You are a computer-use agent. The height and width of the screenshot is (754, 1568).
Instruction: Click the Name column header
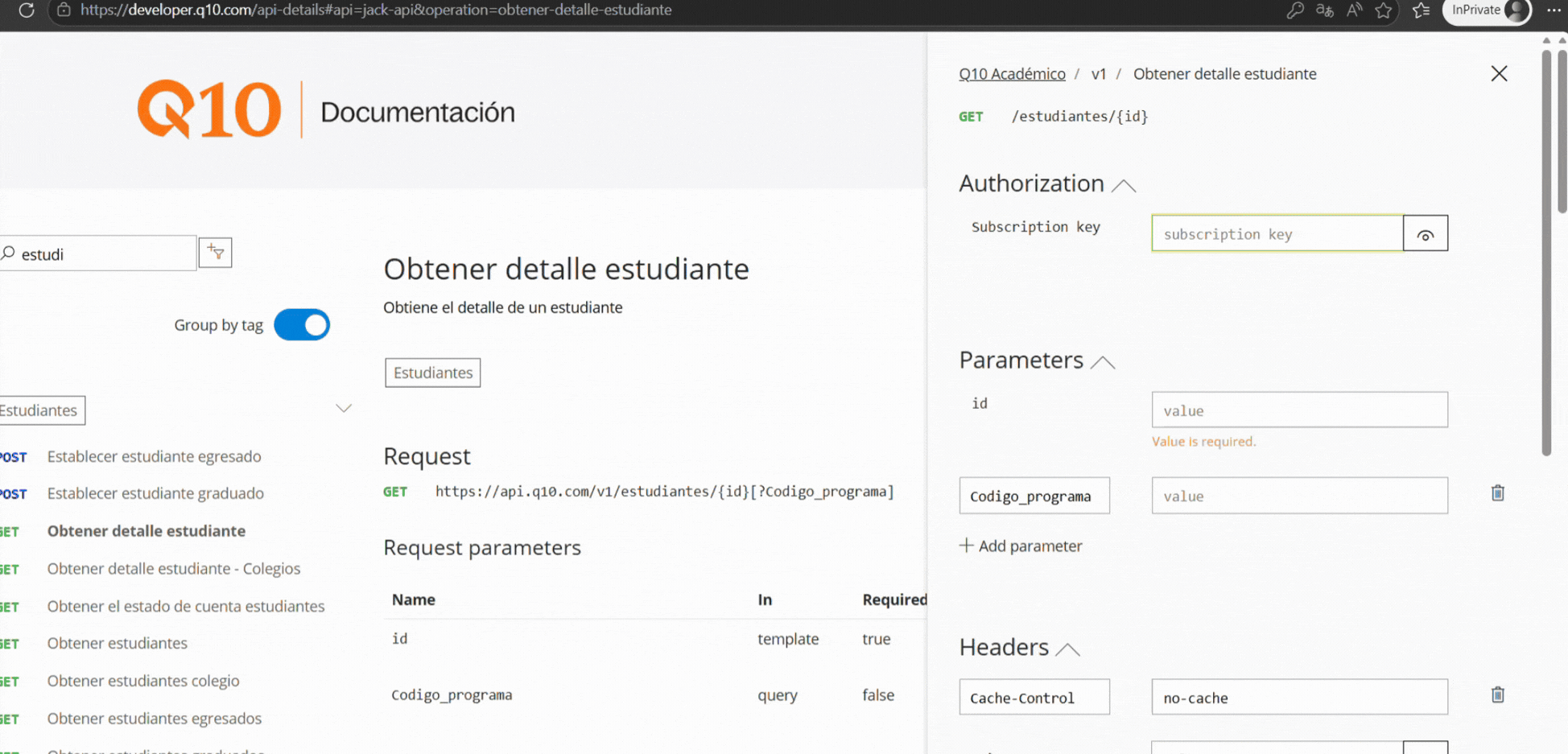click(x=414, y=599)
